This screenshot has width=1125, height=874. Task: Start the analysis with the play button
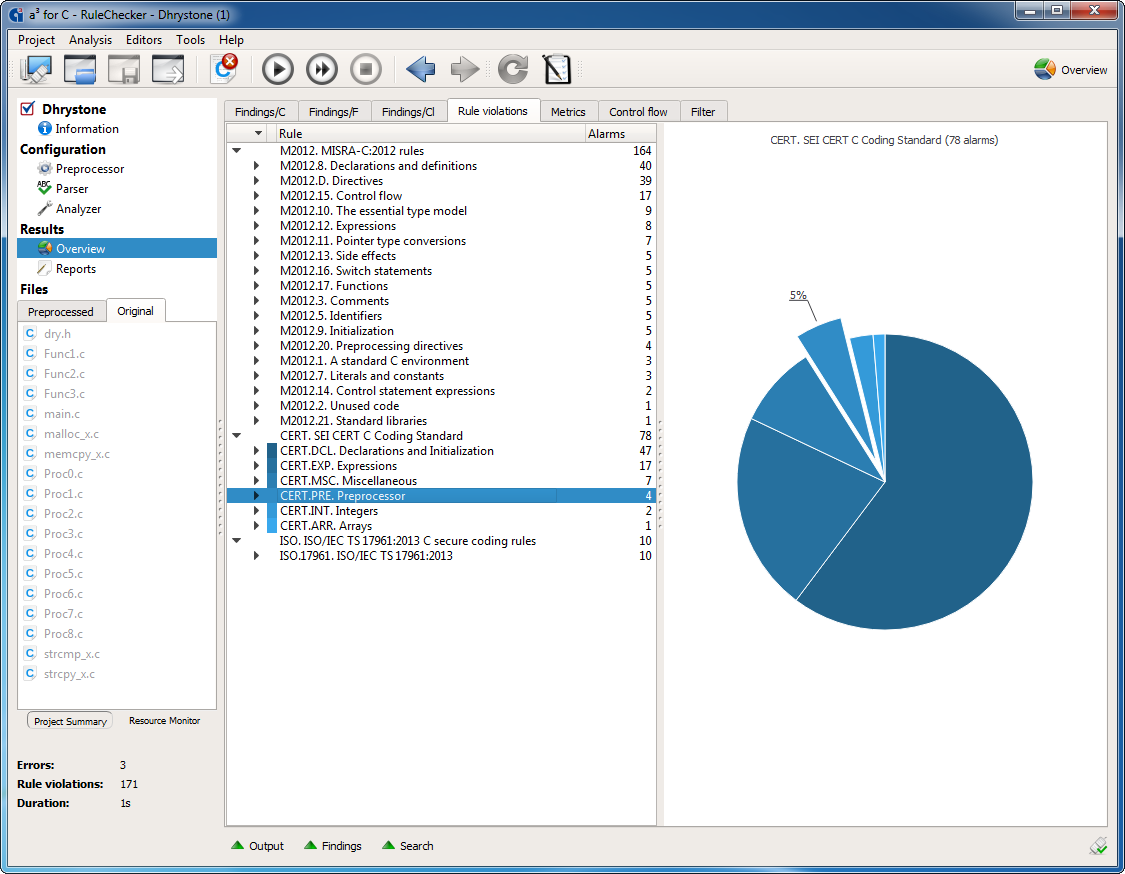point(278,70)
